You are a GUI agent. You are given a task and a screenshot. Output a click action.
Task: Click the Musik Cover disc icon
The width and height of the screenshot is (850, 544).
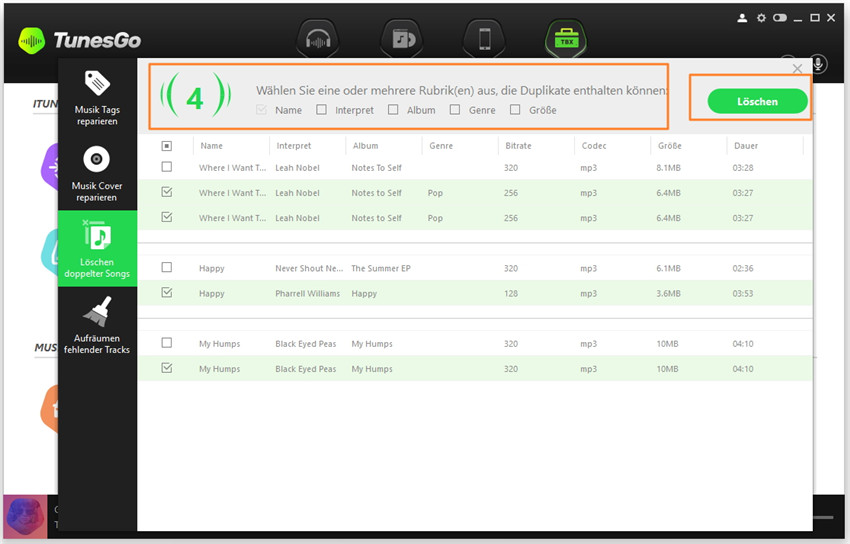(x=96, y=159)
